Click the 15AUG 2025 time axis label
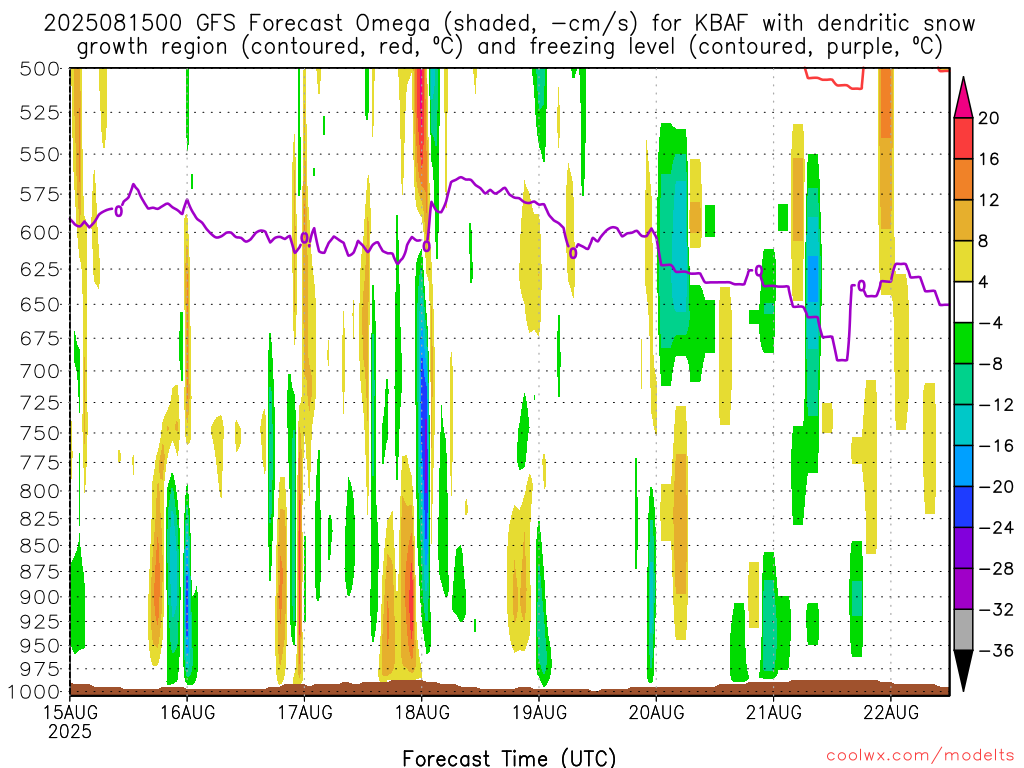The image size is (1024, 768). [x=70, y=721]
